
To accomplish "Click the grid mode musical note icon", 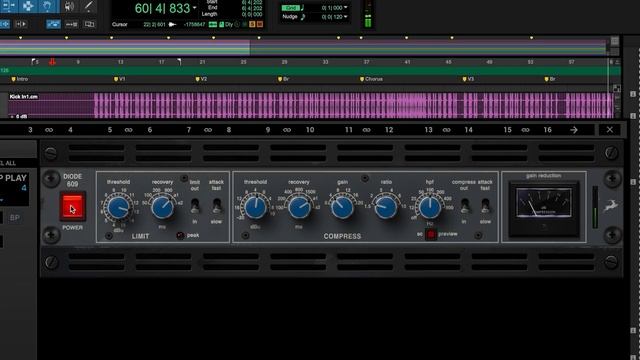I will coord(302,8).
